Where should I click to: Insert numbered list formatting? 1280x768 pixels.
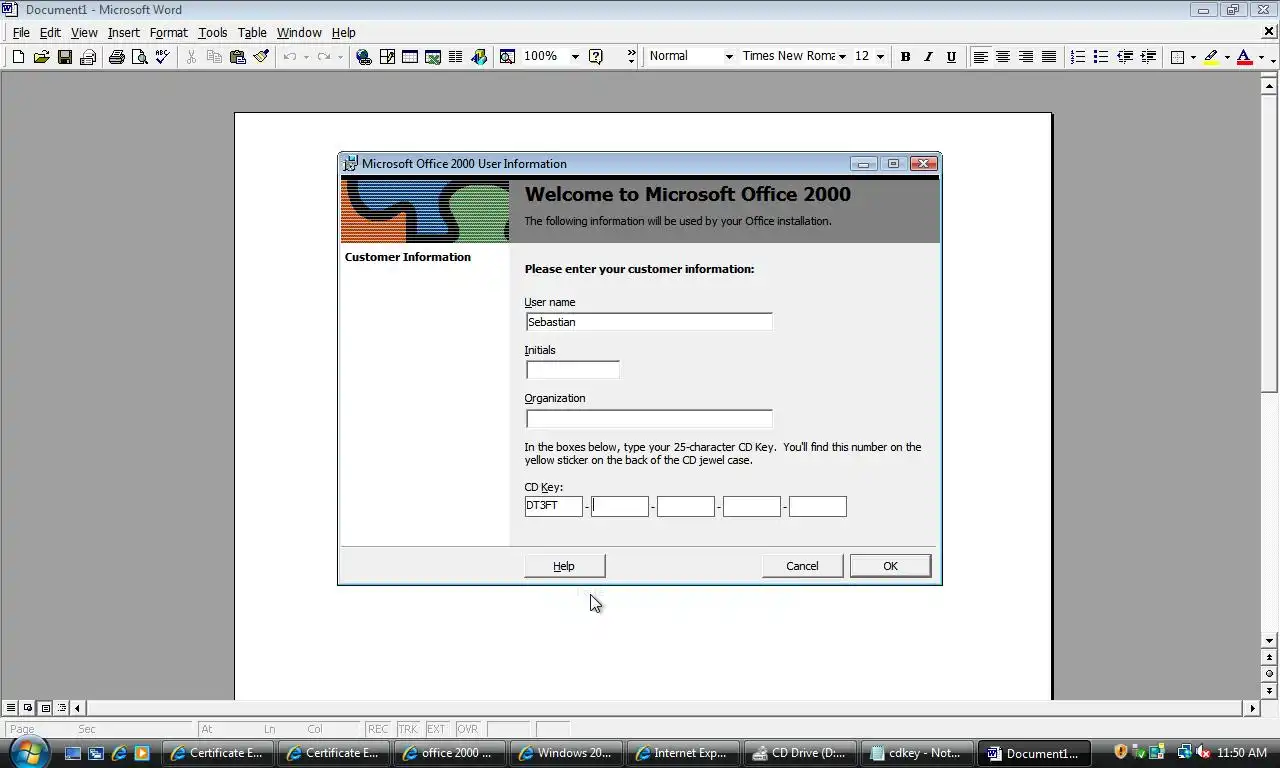tap(1078, 57)
